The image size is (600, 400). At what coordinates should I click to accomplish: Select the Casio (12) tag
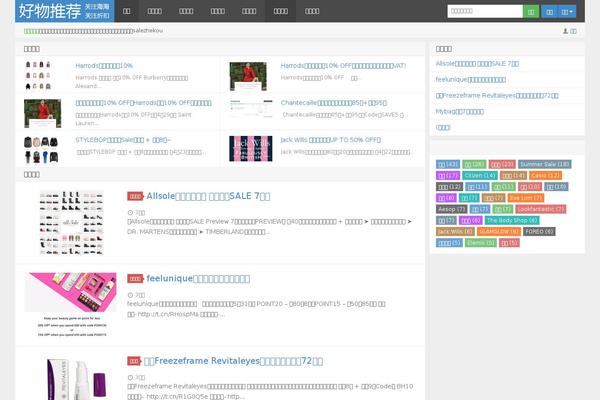point(546,175)
